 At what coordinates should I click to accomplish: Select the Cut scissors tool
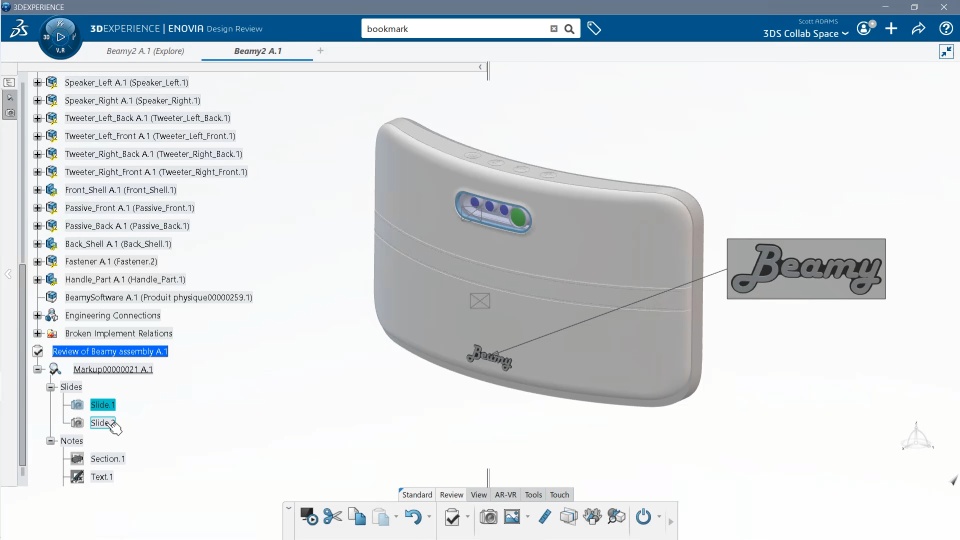(332, 517)
